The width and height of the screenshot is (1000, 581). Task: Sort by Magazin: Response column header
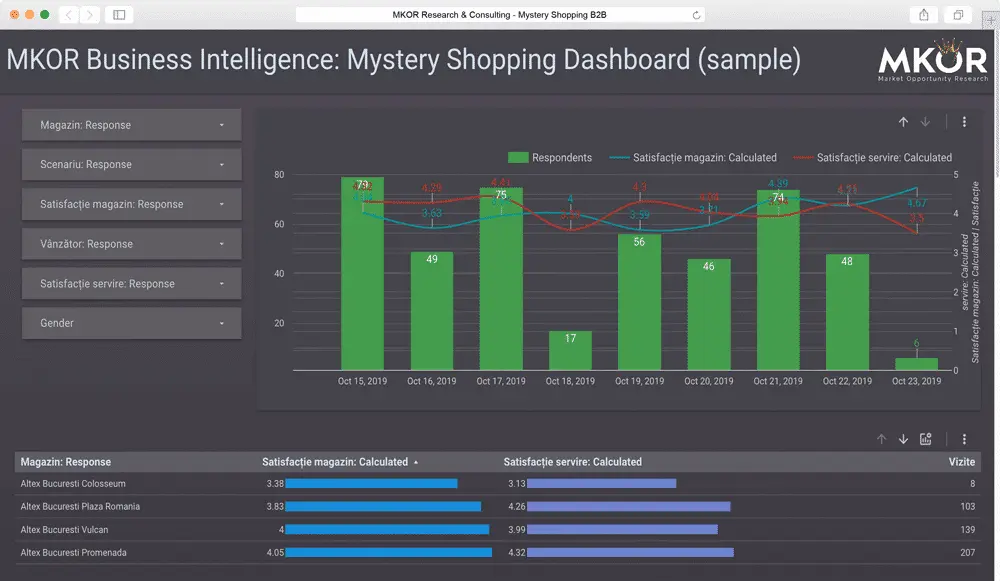pos(66,462)
